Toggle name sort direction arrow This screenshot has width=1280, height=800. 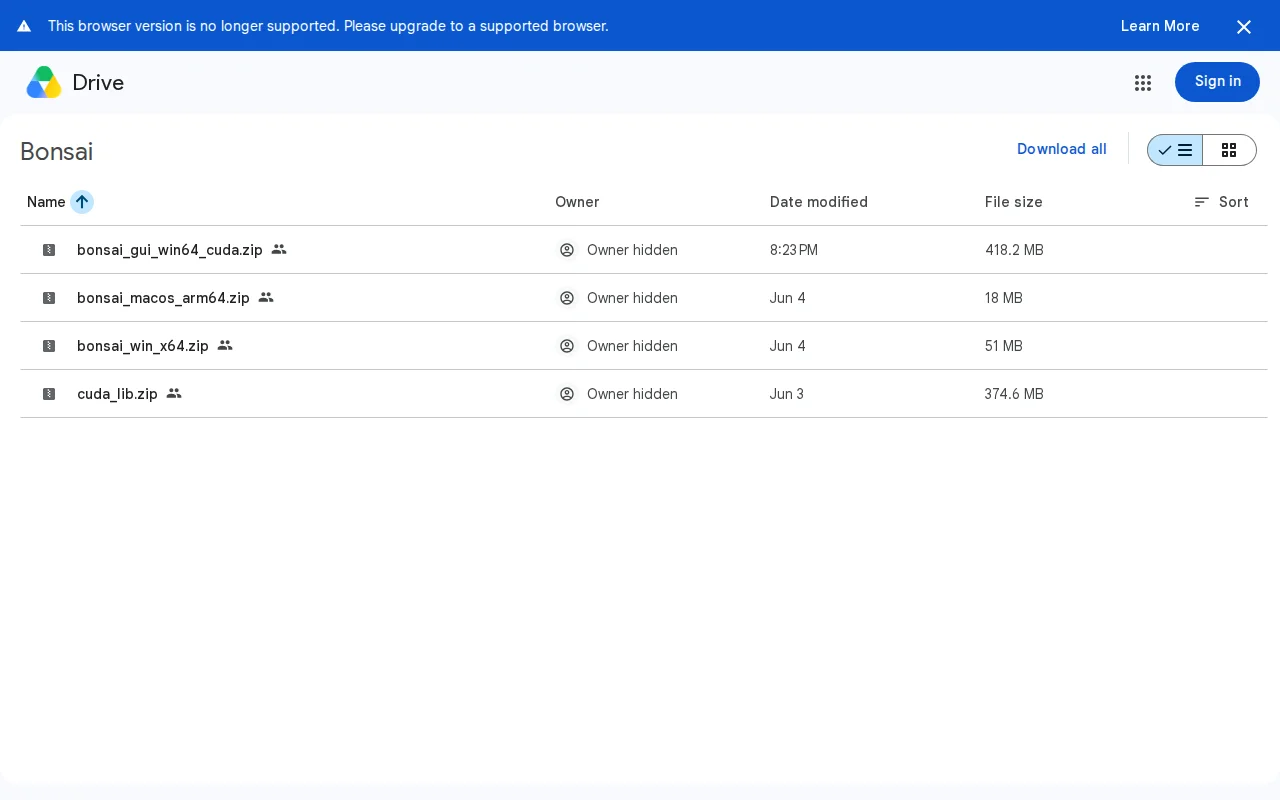(82, 202)
